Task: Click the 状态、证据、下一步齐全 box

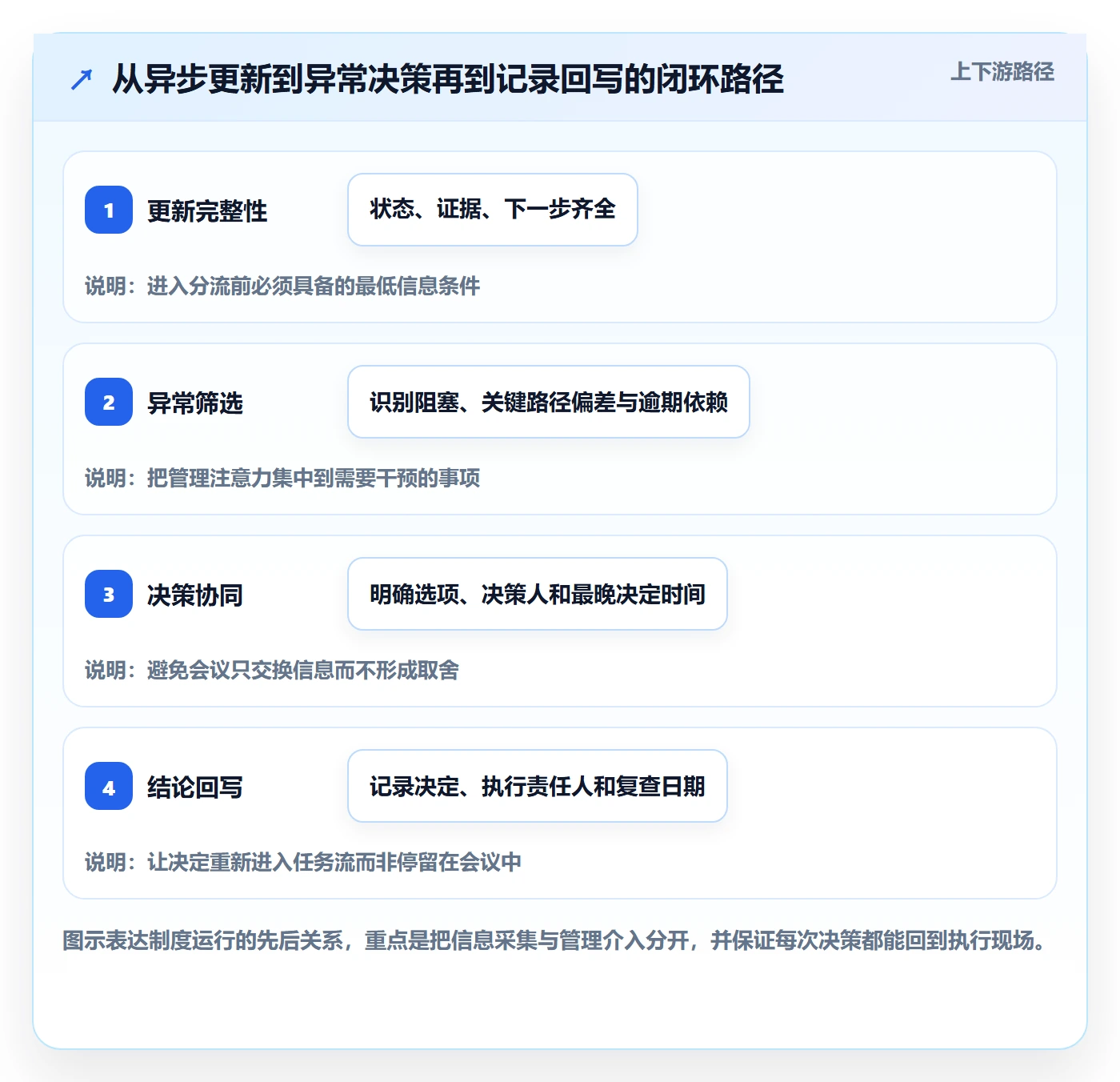Action: 493,210
